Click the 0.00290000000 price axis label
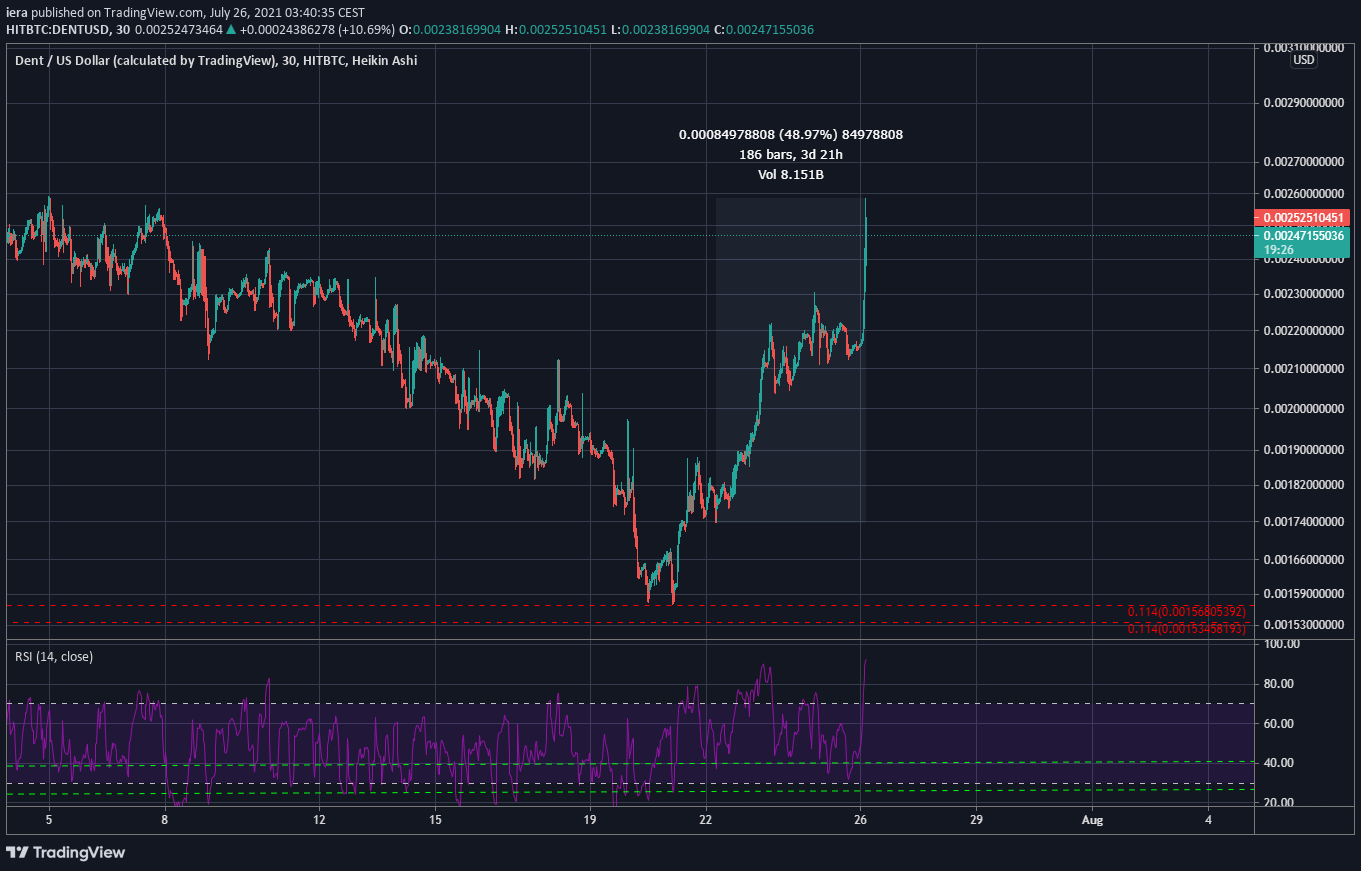Image resolution: width=1361 pixels, height=871 pixels. (1304, 104)
